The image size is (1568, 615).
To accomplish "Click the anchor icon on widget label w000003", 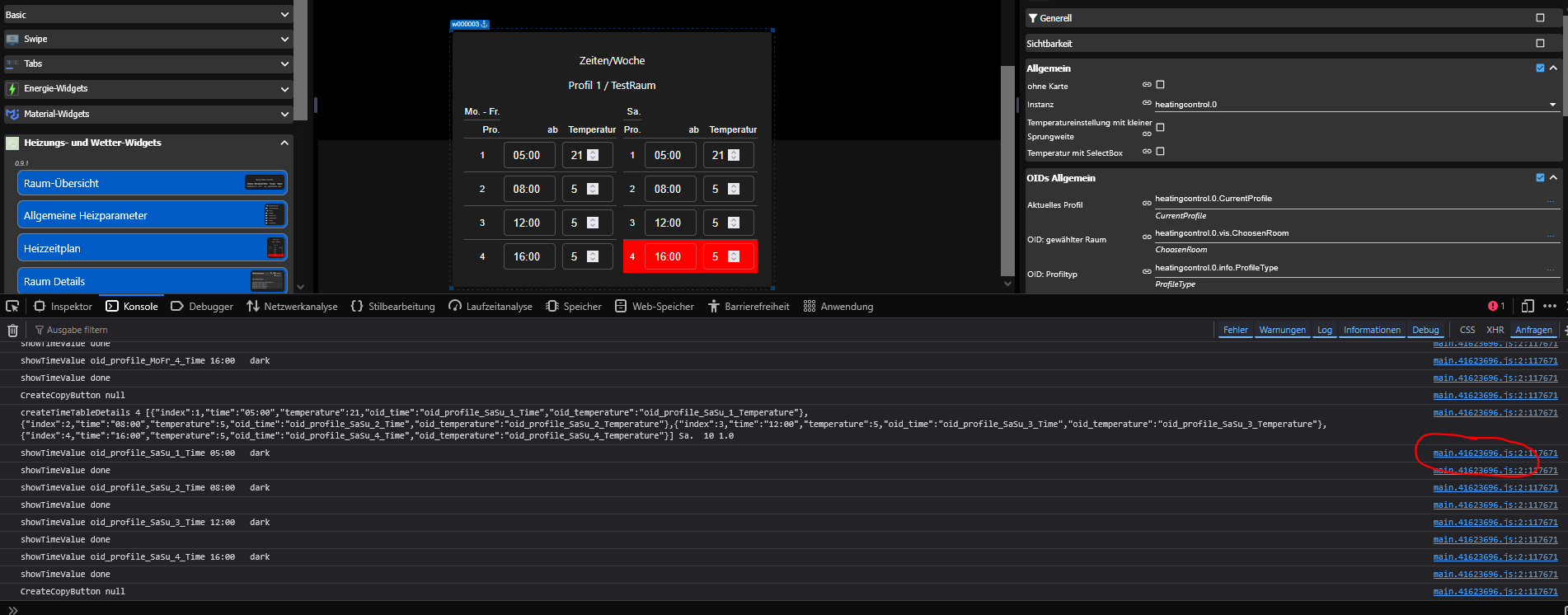I will 485,25.
